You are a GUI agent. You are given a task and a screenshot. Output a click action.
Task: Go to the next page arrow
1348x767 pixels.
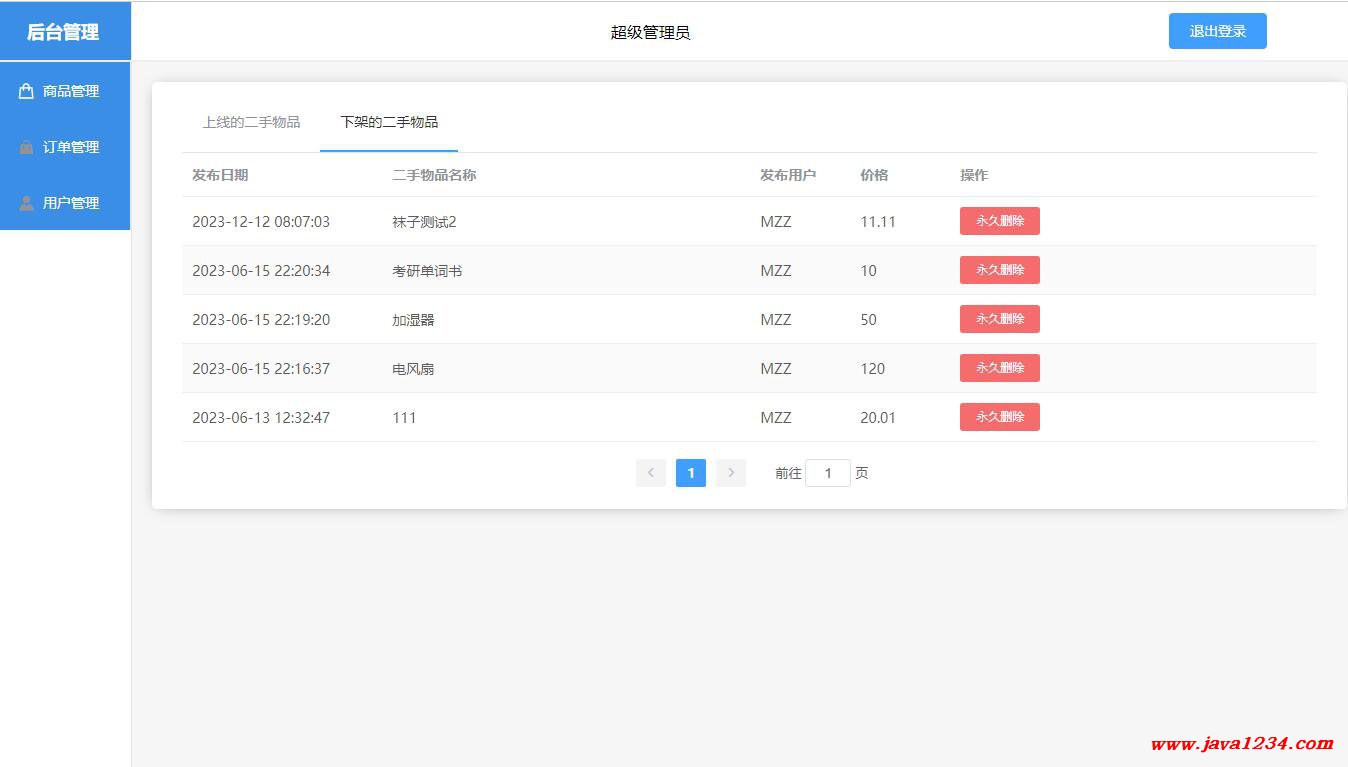(x=731, y=473)
